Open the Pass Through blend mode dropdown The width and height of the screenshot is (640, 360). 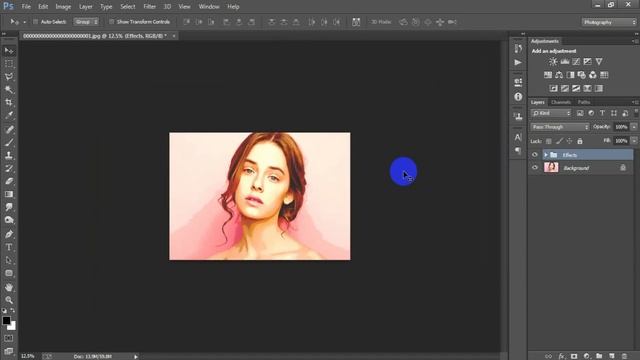coord(560,127)
